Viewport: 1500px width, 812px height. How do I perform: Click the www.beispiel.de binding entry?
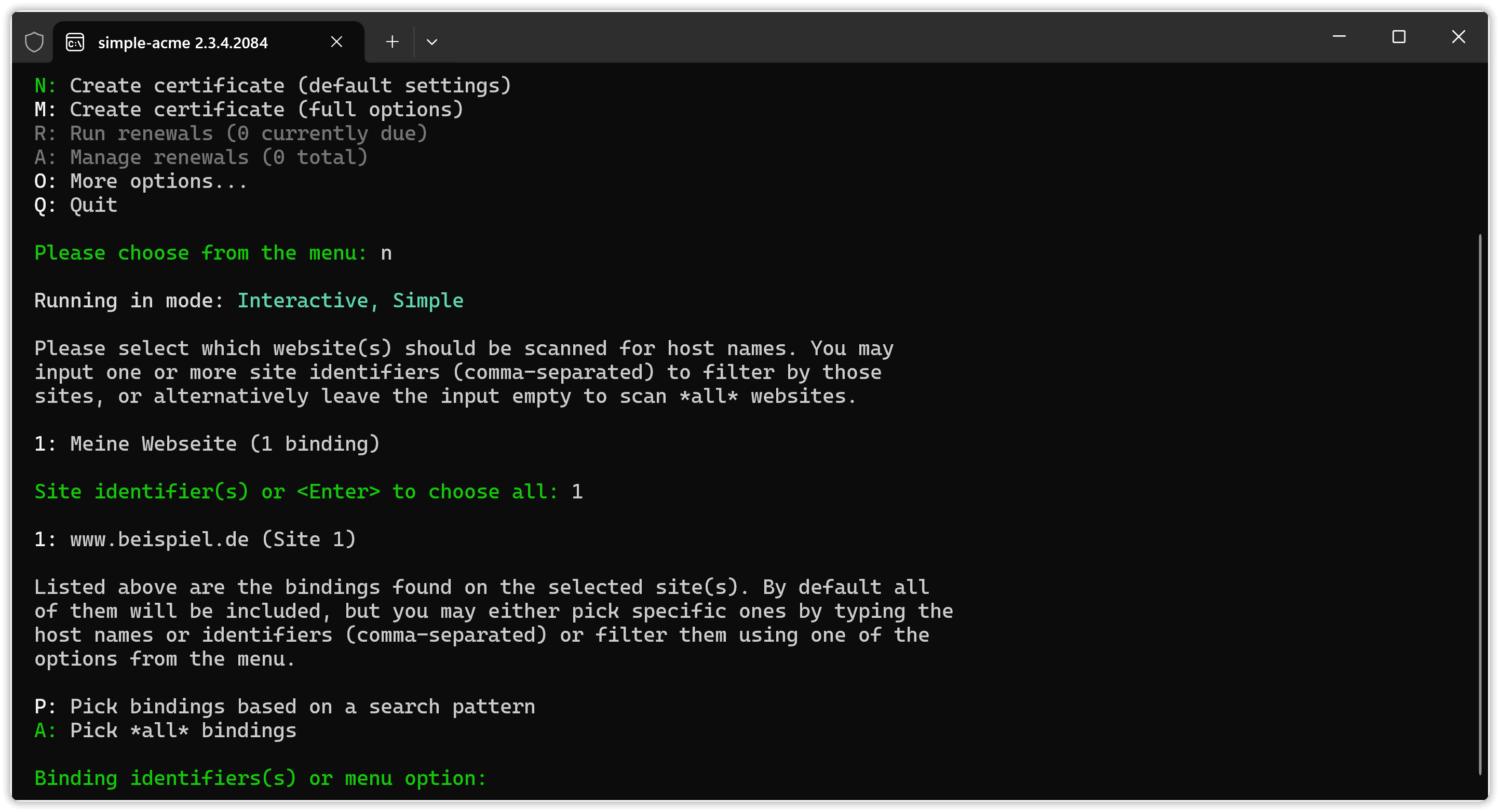click(195, 539)
